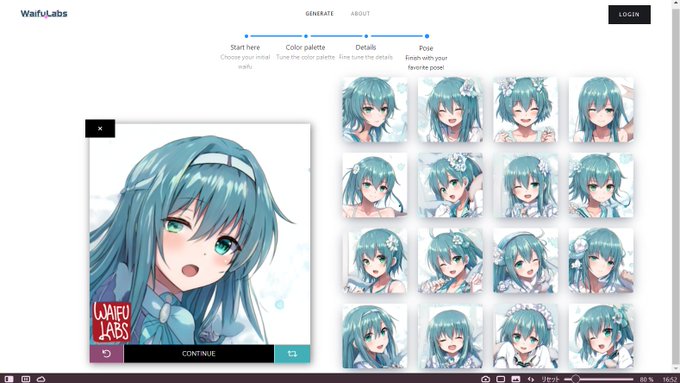Open the ABOUT menu item

pos(360,13)
